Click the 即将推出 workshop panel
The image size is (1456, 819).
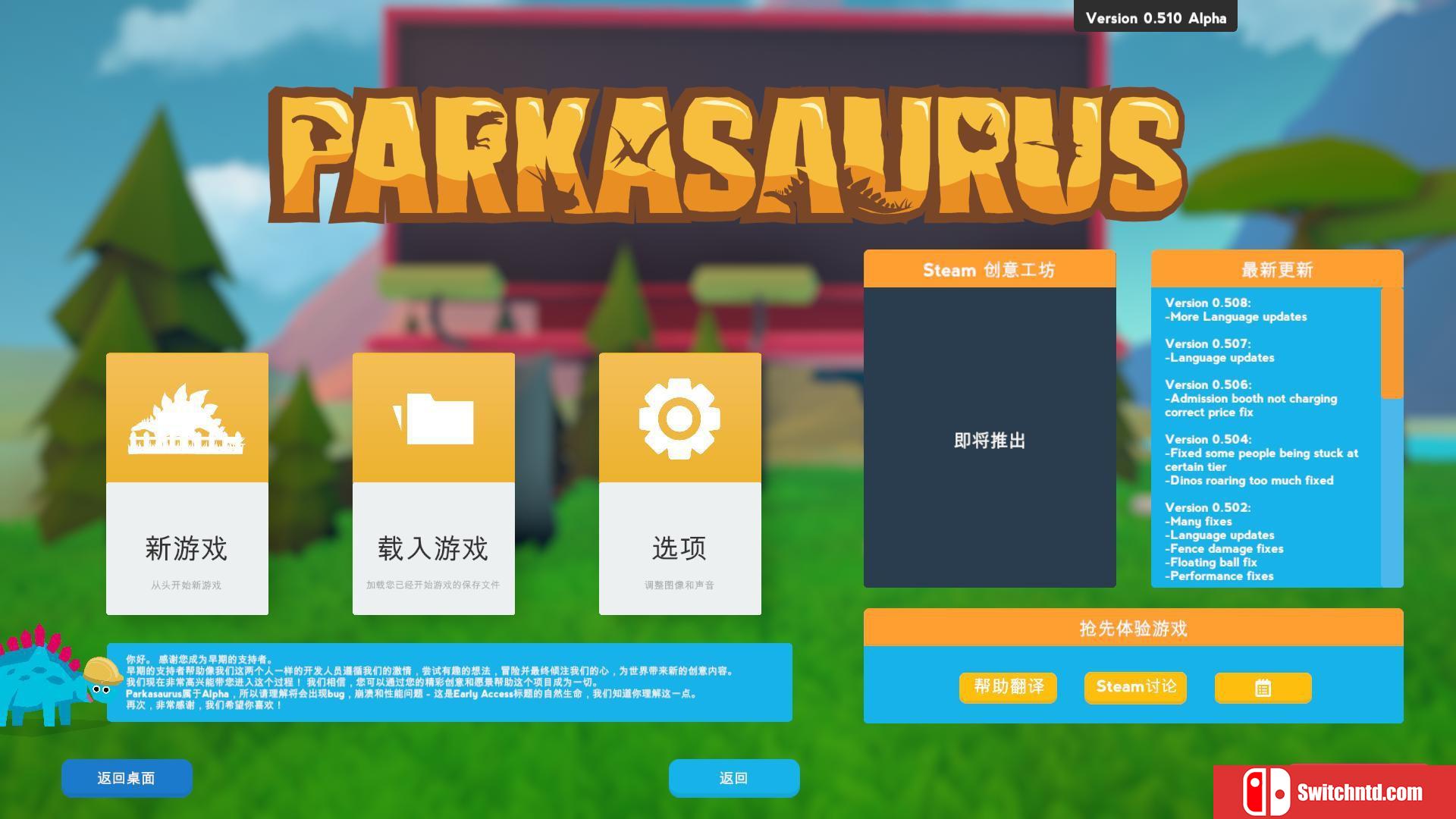(x=989, y=438)
